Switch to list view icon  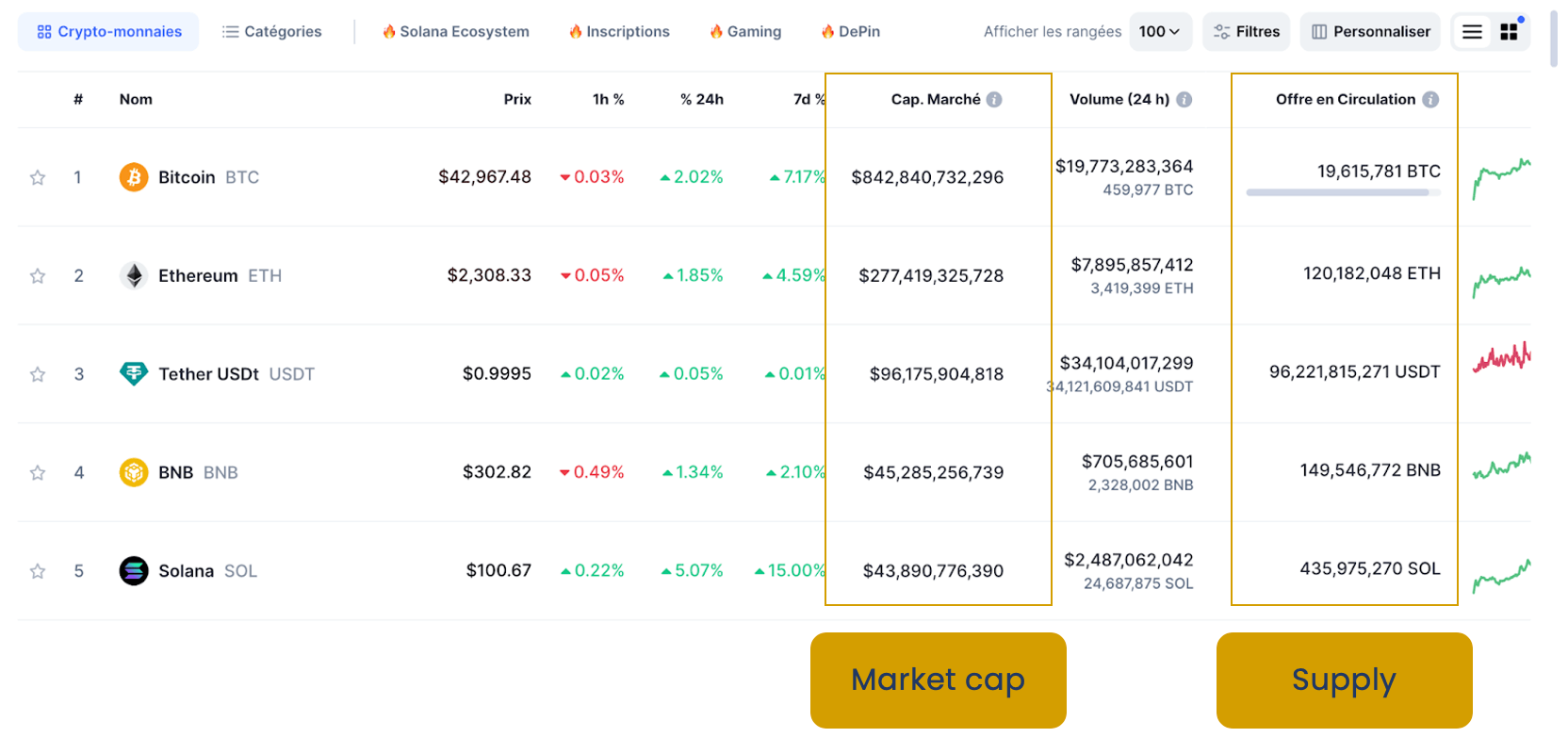tap(1471, 30)
